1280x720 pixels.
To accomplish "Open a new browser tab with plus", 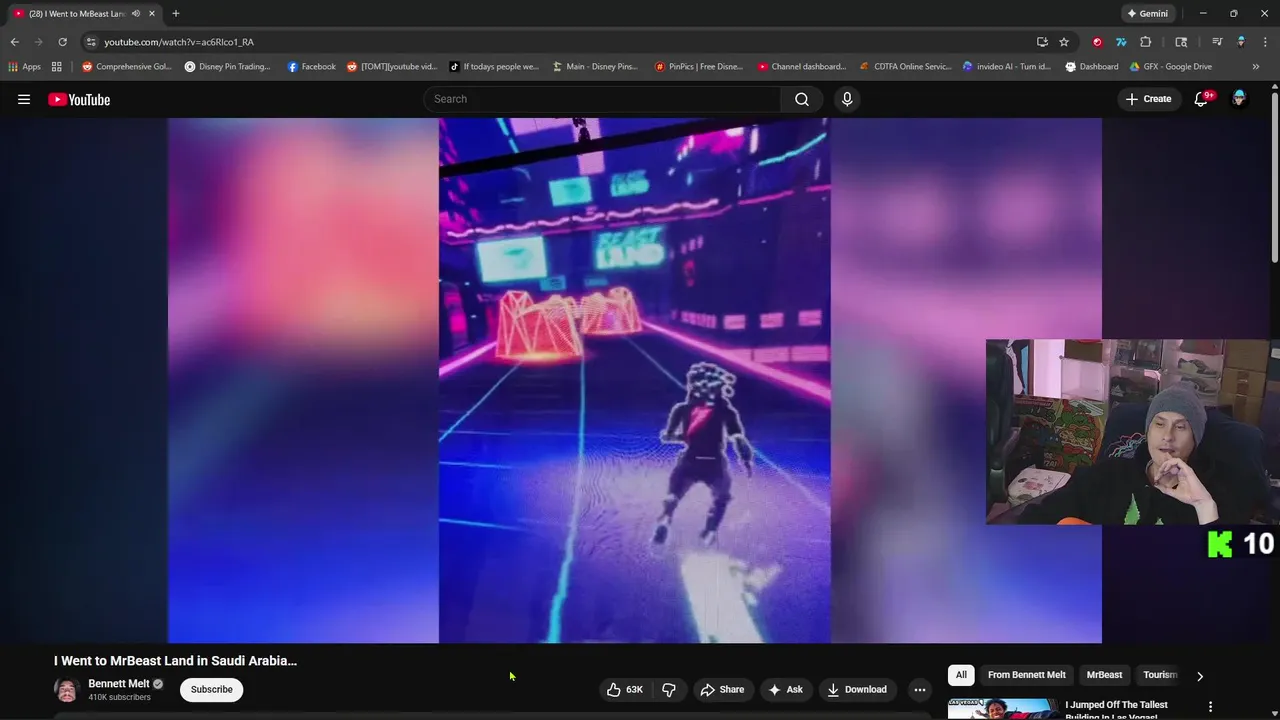I will pyautogui.click(x=175, y=13).
